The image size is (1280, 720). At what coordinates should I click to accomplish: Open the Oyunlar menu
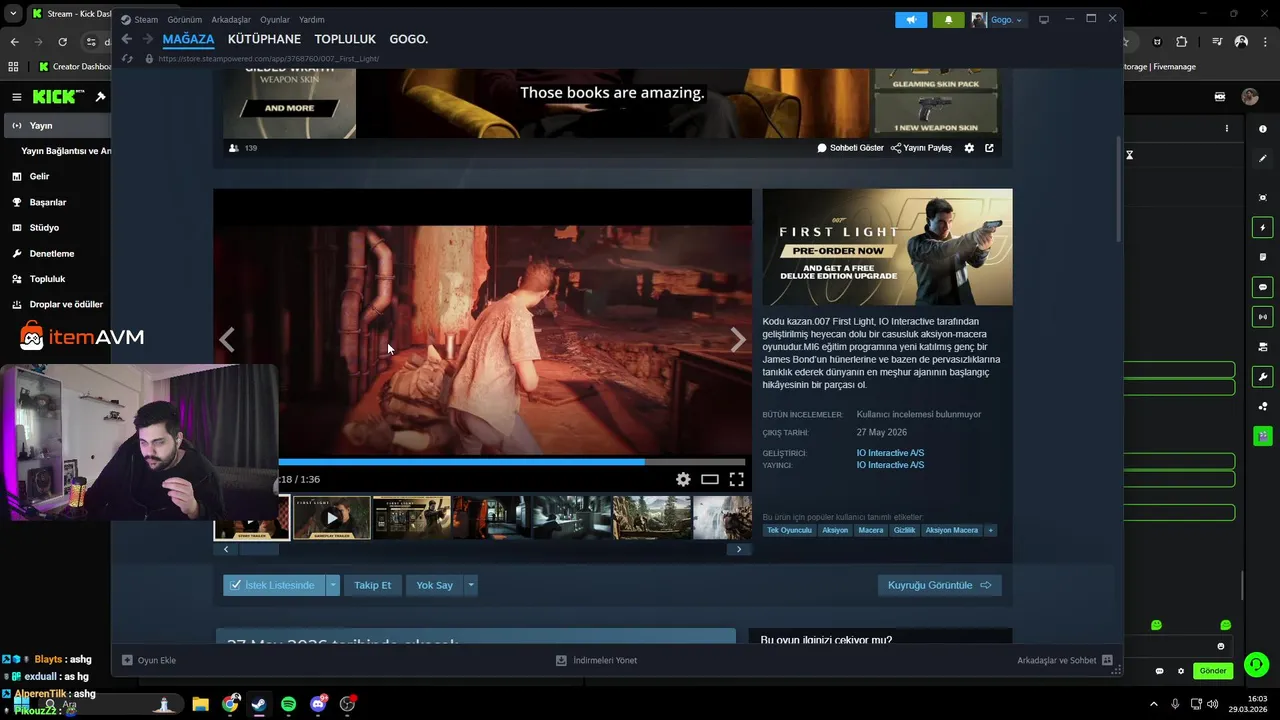pyautogui.click(x=275, y=19)
